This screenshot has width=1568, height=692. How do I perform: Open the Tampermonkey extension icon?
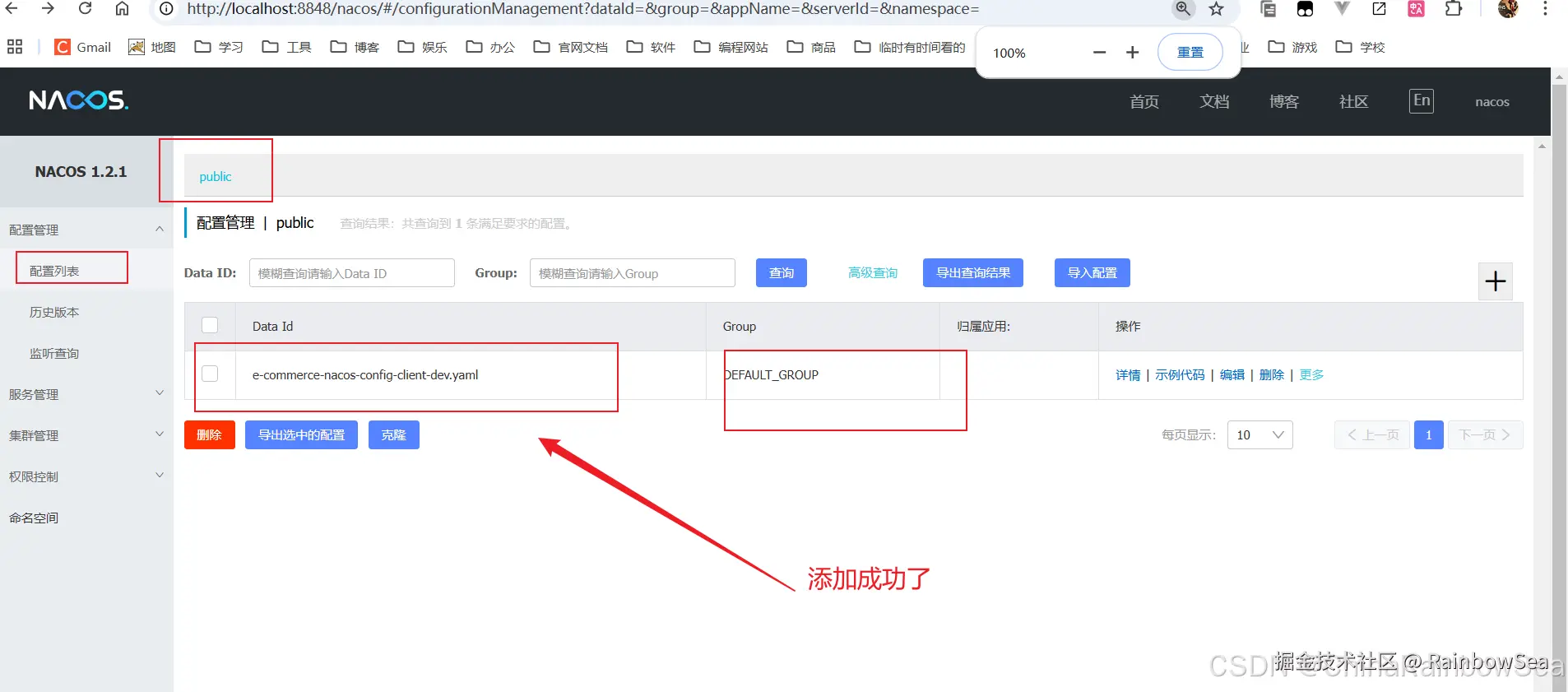(x=1306, y=9)
